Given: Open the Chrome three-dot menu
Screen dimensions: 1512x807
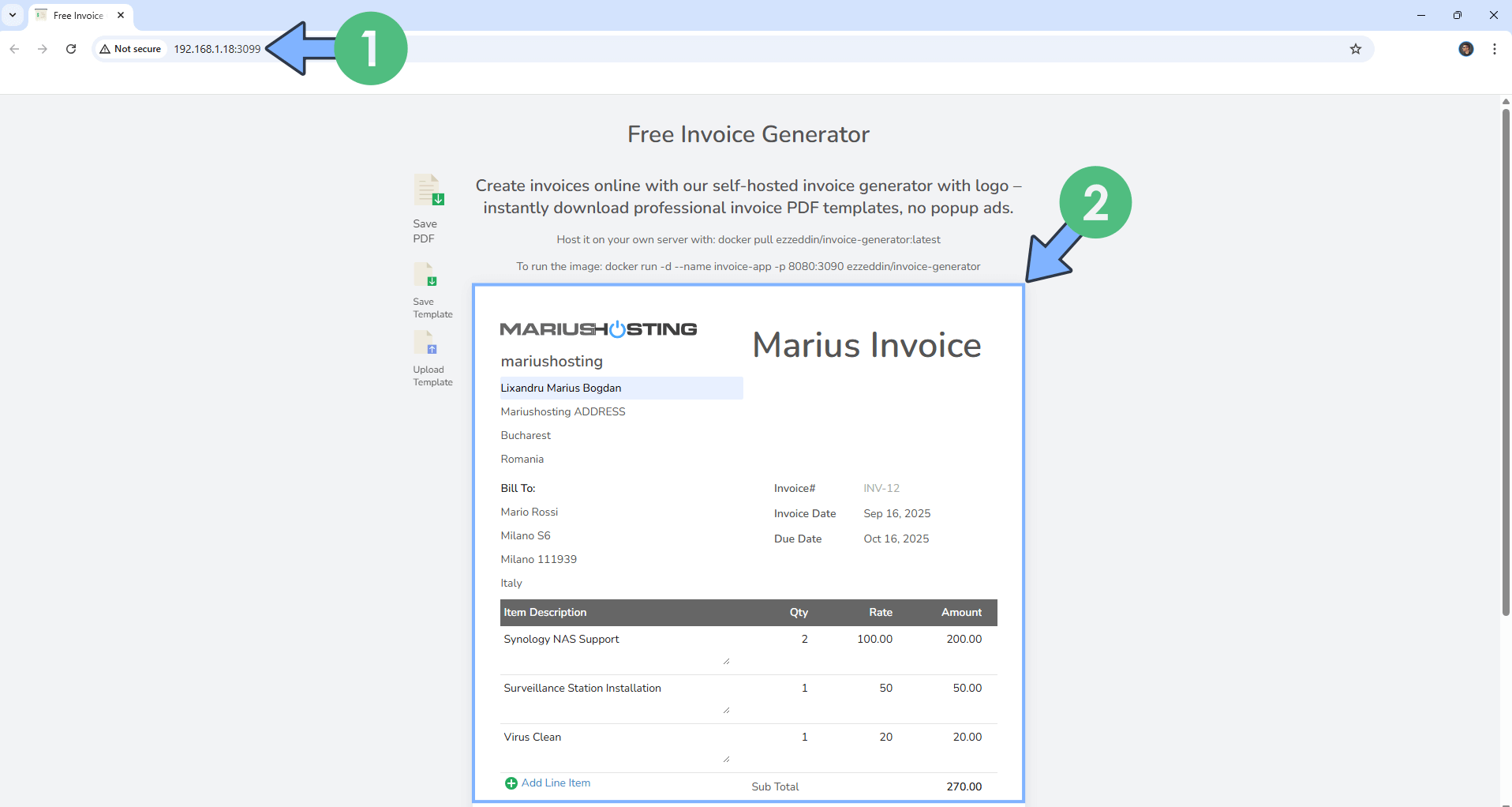Looking at the screenshot, I should tap(1495, 49).
